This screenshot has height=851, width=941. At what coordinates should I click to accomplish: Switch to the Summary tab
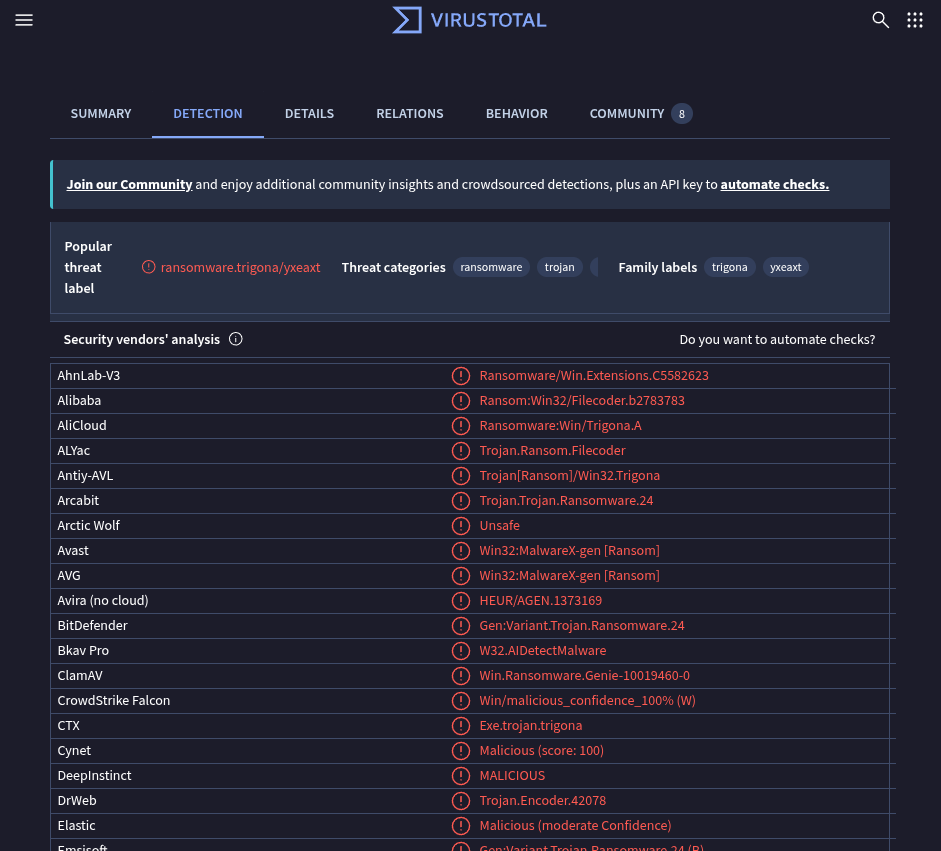[101, 113]
